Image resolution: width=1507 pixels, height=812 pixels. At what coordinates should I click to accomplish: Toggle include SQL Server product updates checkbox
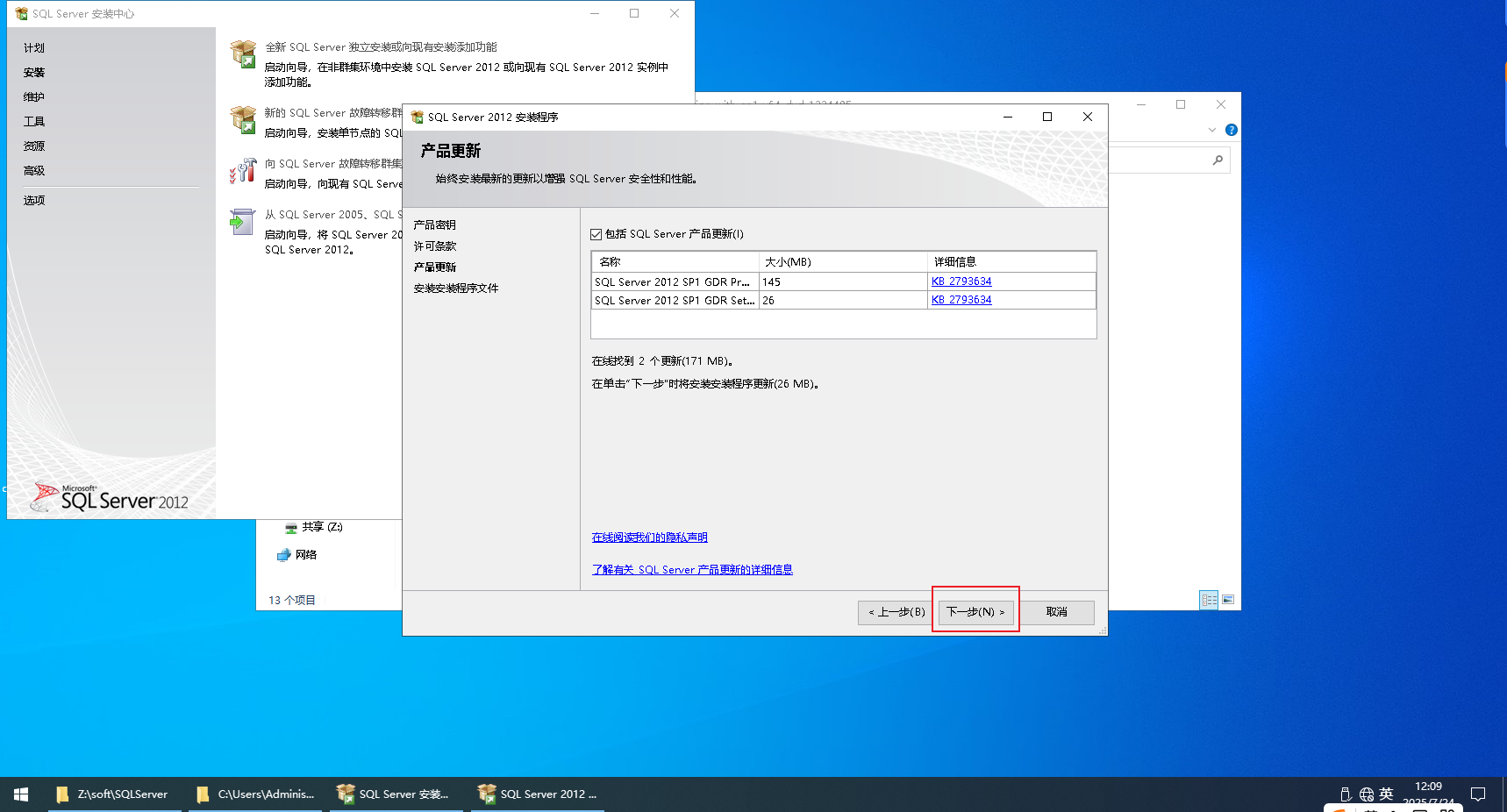[596, 234]
